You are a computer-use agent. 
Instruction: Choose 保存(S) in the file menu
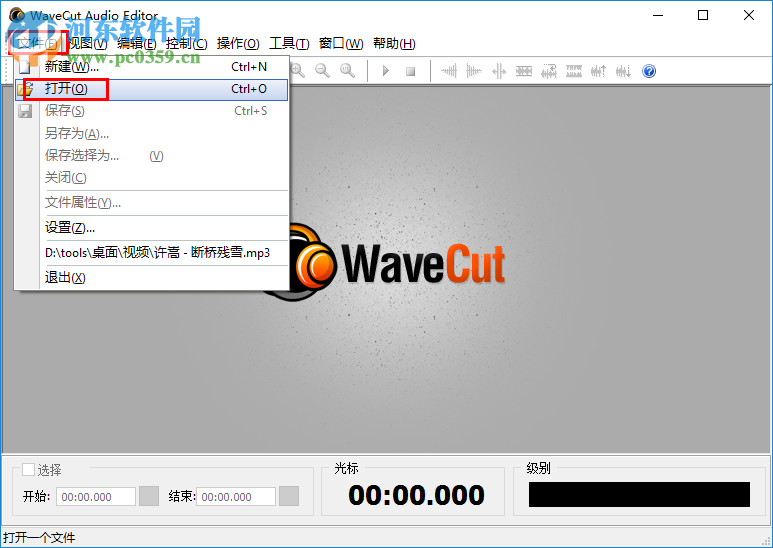click(x=151, y=111)
